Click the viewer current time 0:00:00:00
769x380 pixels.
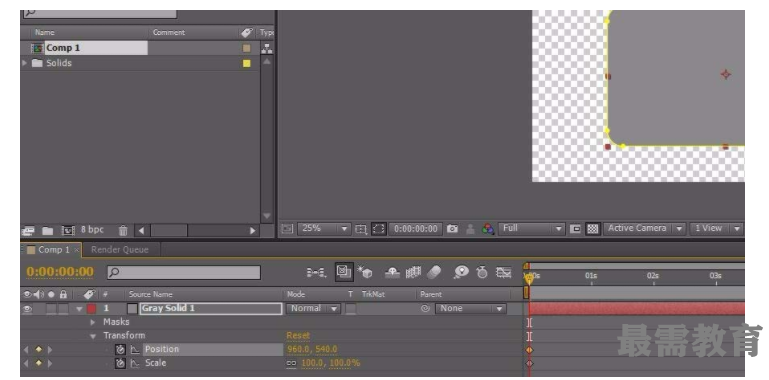[415, 229]
